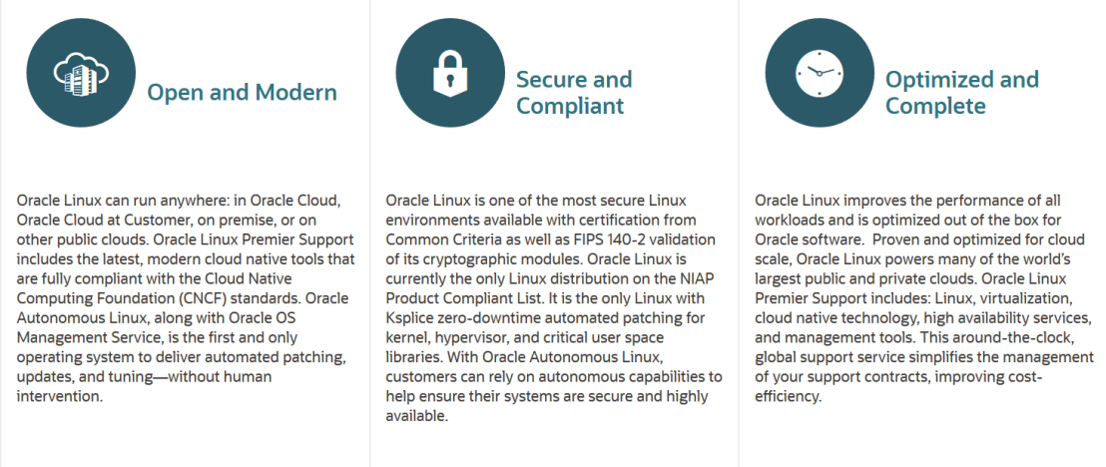Open the "Open and Modern" heading

click(x=242, y=93)
